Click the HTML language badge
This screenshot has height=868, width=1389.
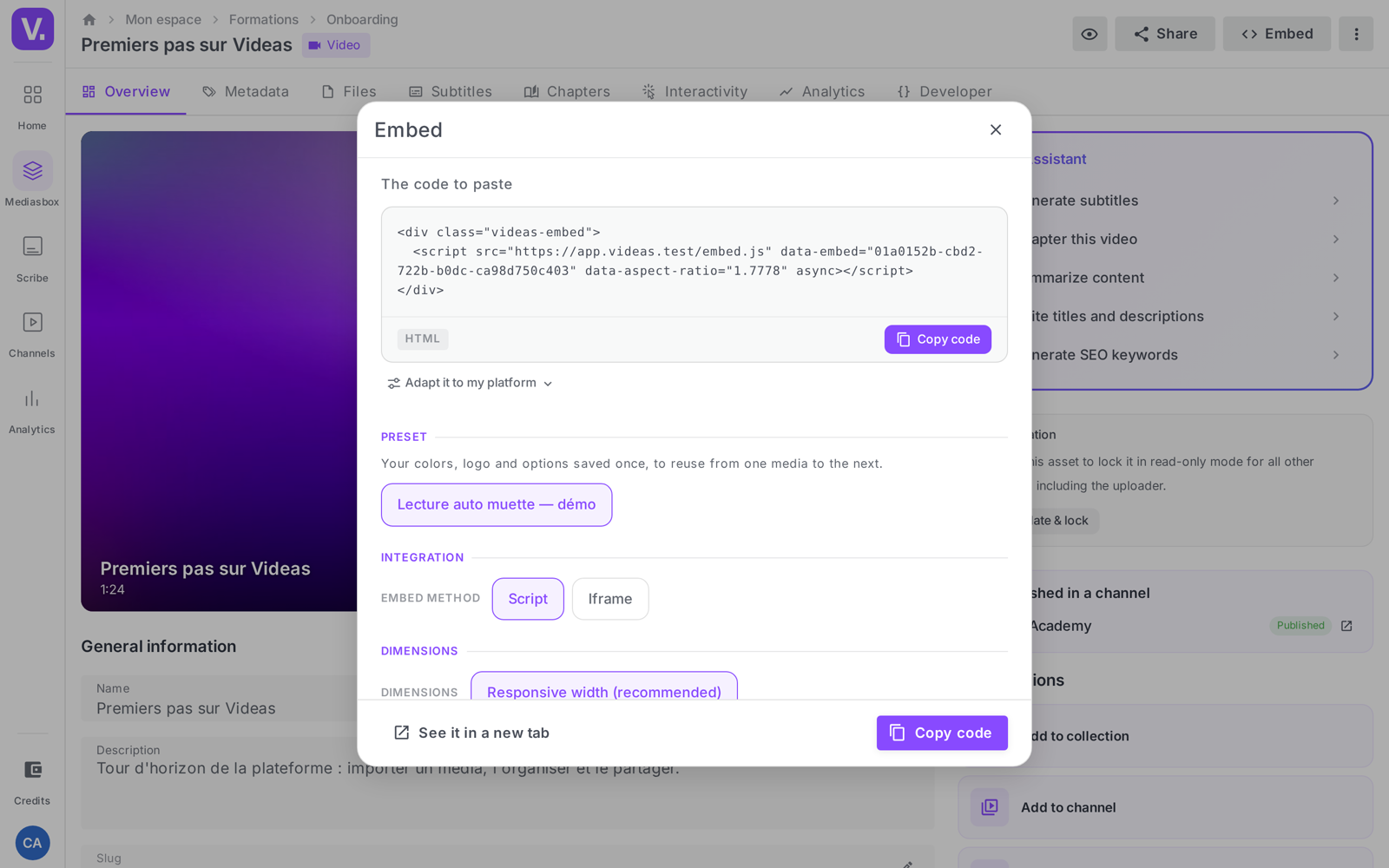(423, 339)
